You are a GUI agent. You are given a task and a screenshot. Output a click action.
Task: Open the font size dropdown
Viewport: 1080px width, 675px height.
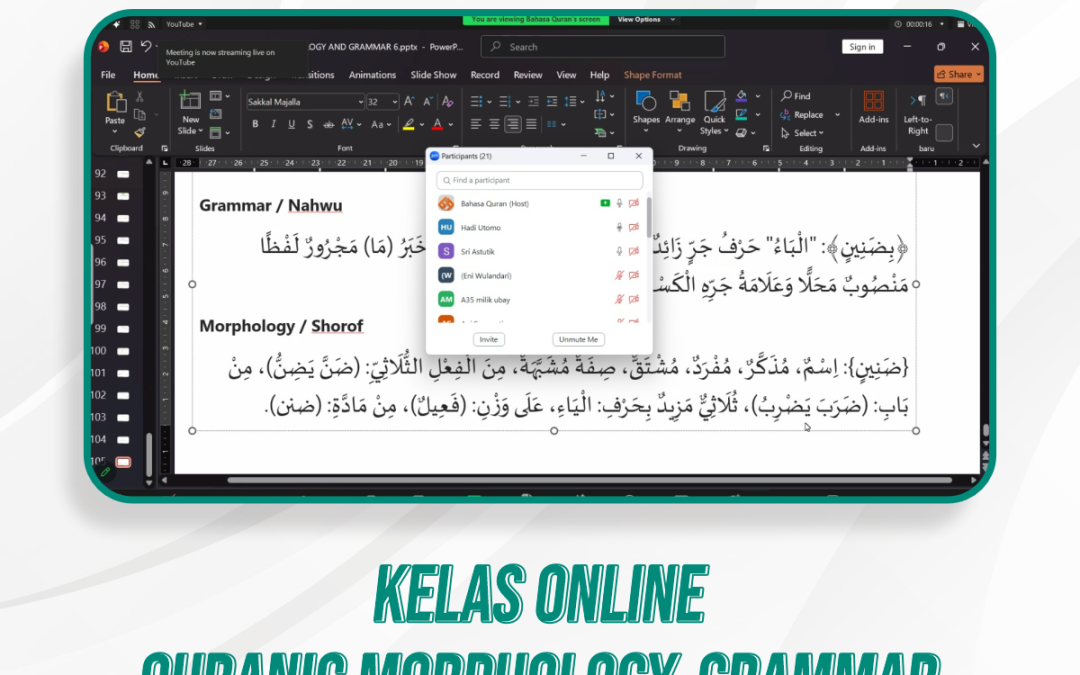tap(395, 102)
